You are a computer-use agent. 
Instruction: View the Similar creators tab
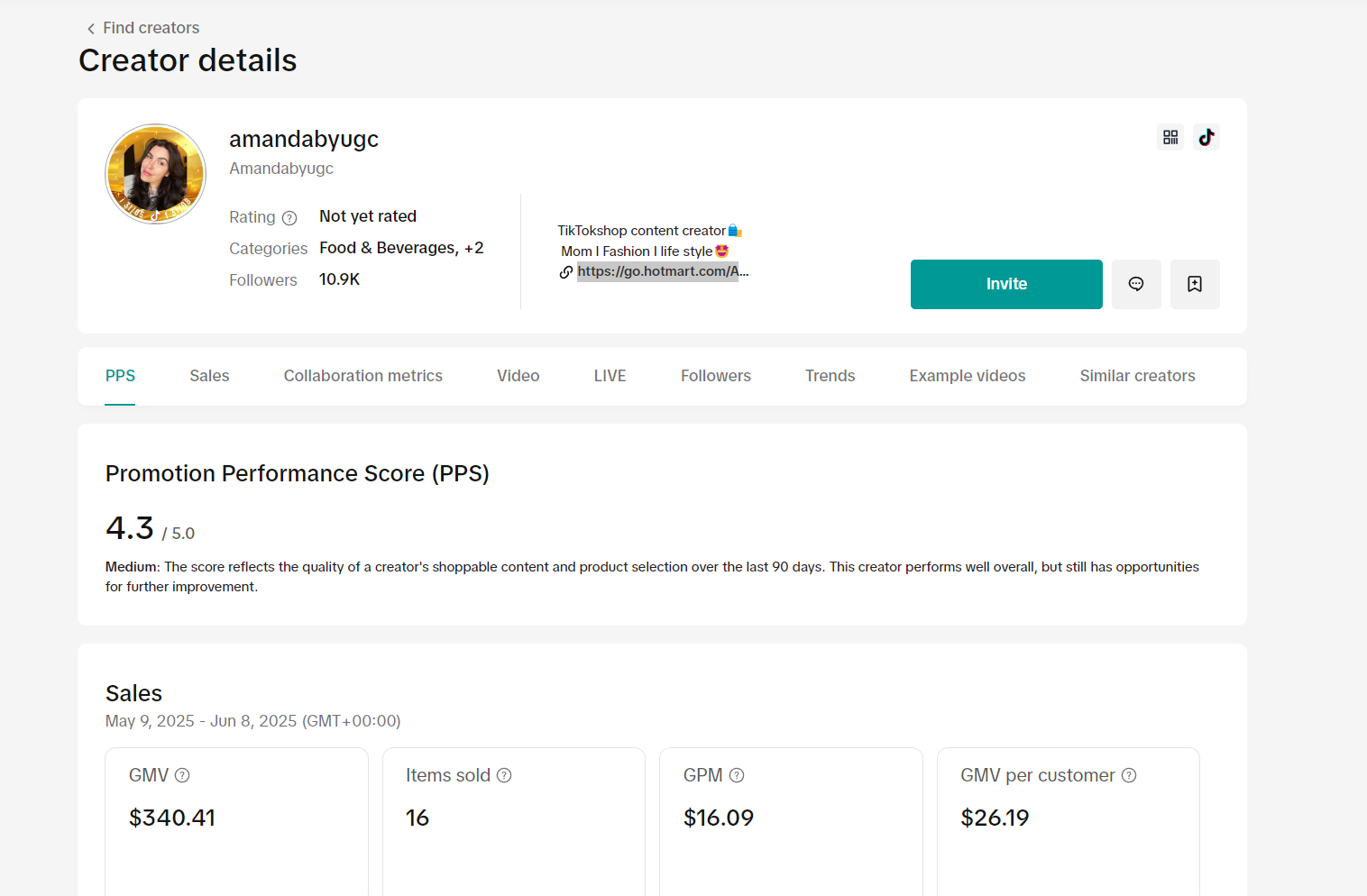tap(1137, 376)
